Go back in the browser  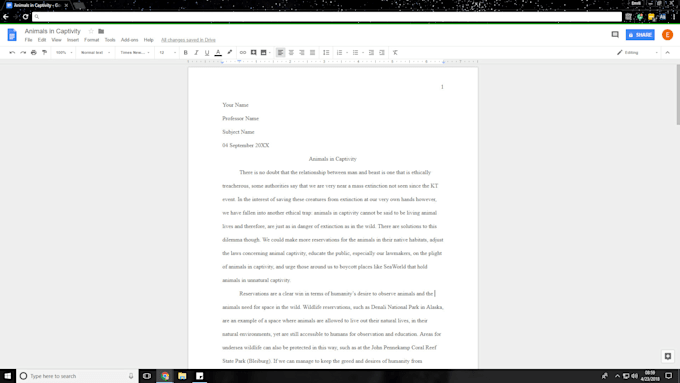6,16
